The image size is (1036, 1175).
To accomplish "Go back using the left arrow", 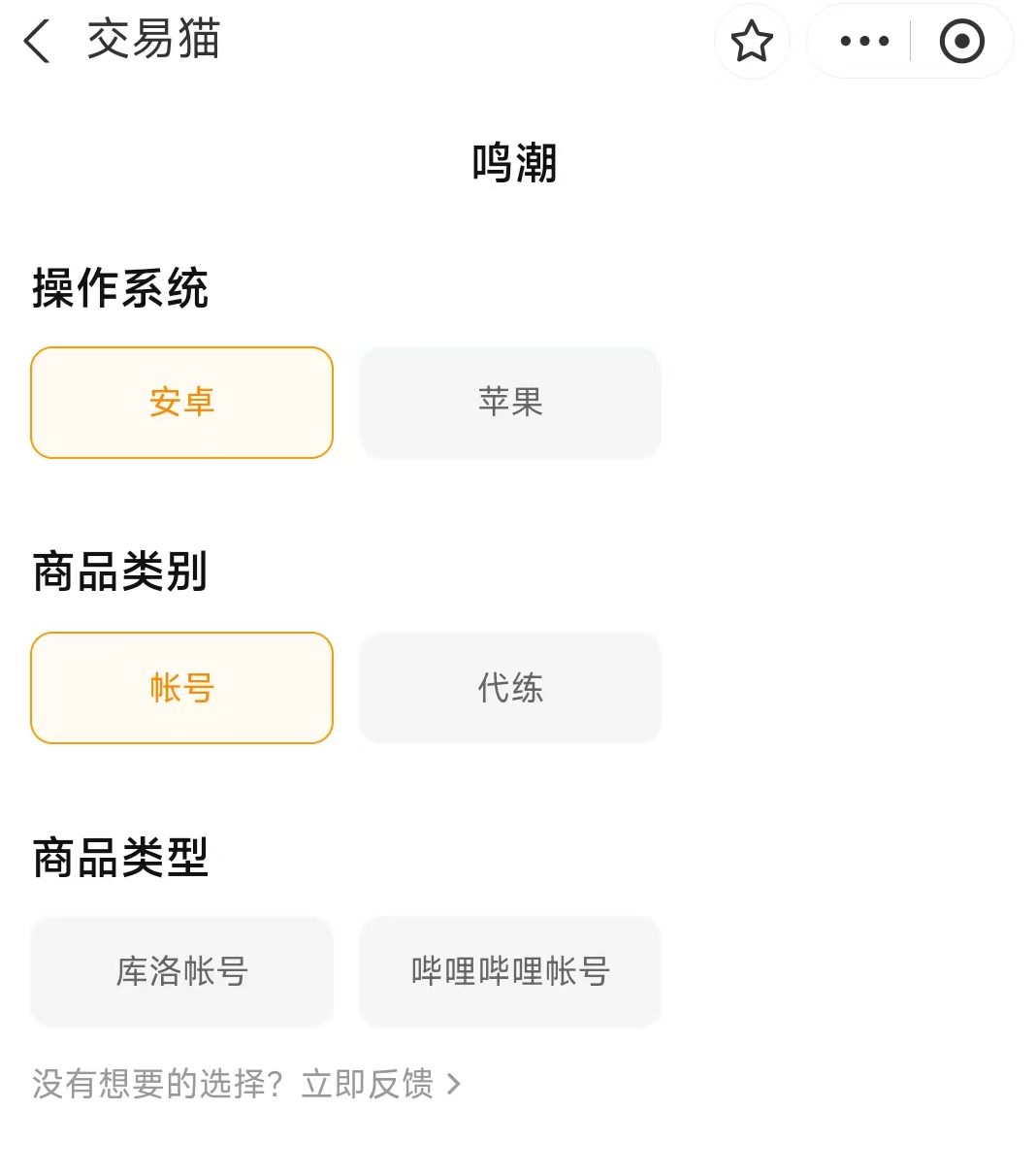I will tap(37, 42).
